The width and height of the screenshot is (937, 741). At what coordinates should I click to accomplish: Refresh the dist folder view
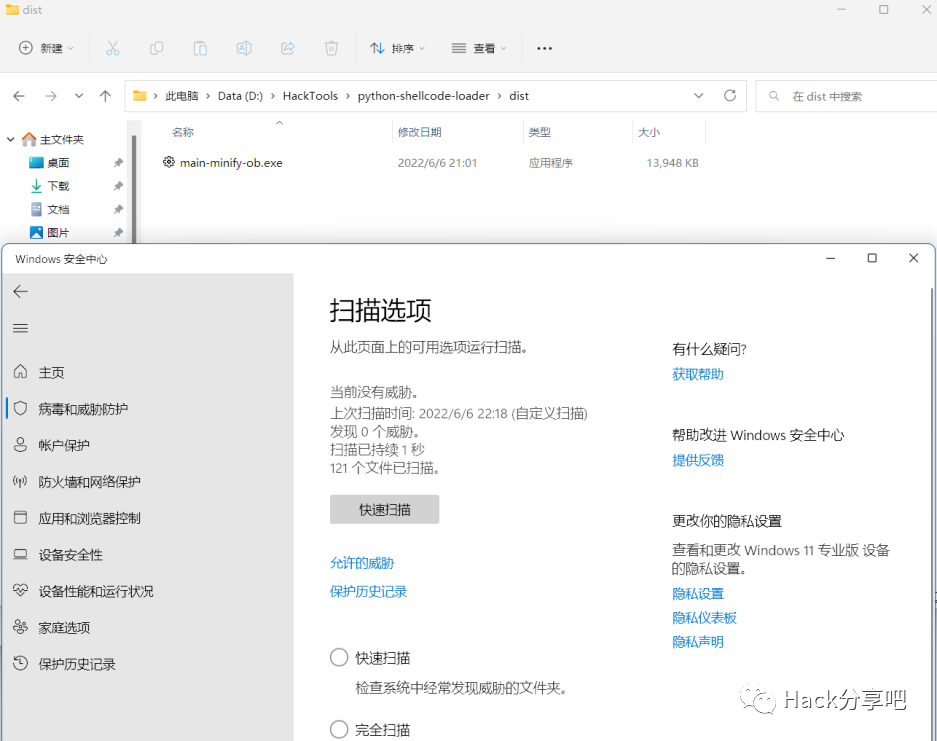tap(730, 96)
